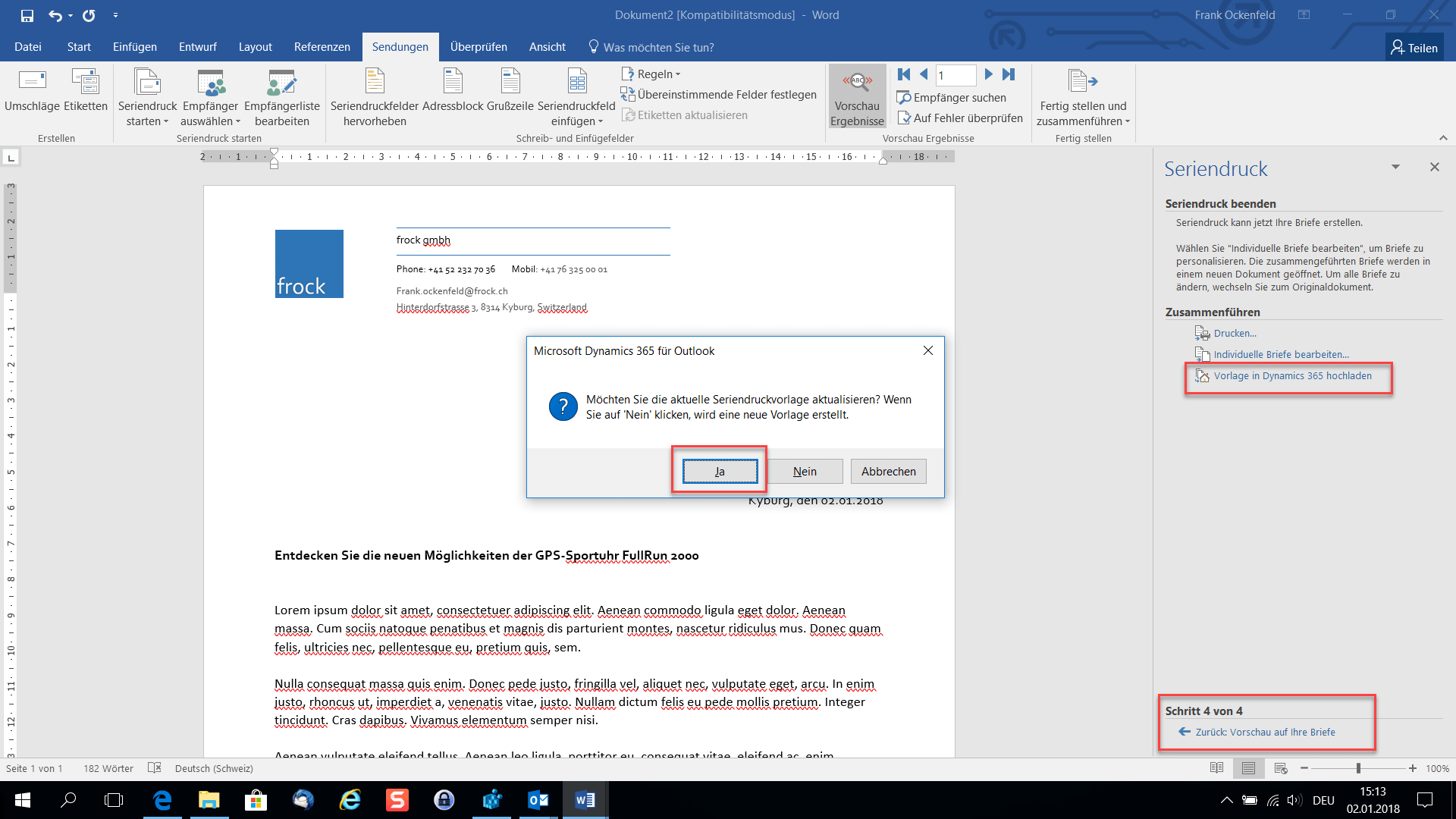Insert an Adressblock
This screenshot has height=819, width=1456.
coord(453,91)
